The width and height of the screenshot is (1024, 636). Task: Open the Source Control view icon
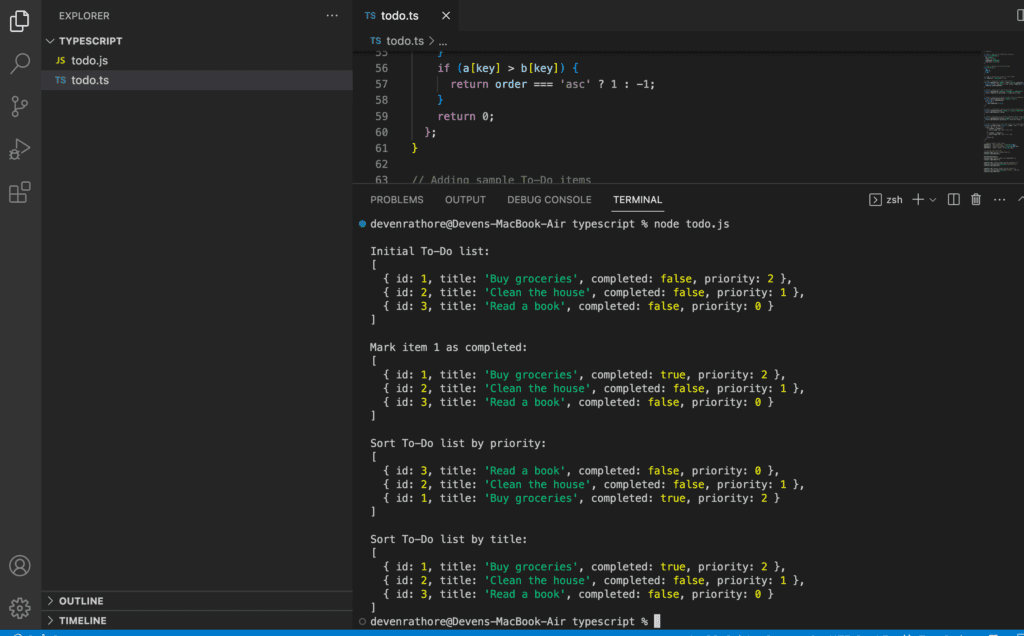[20, 106]
